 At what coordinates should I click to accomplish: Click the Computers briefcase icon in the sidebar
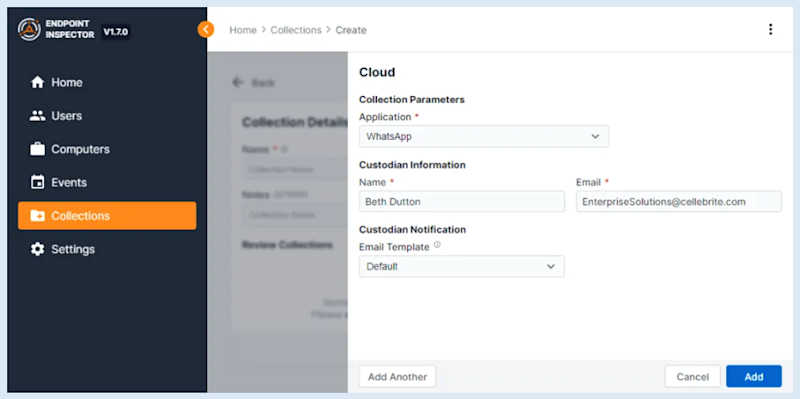point(38,149)
